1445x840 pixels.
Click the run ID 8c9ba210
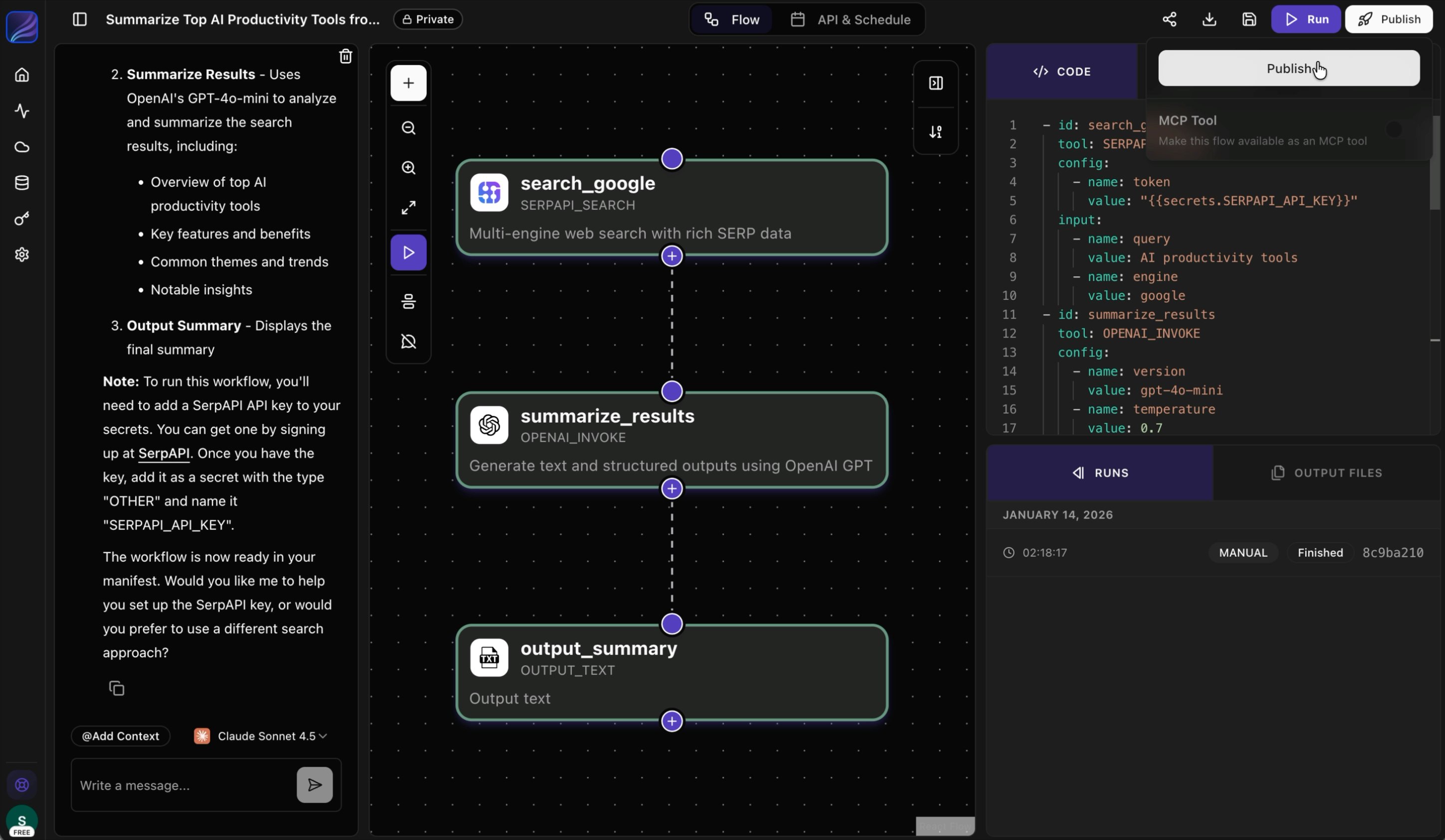[1393, 553]
